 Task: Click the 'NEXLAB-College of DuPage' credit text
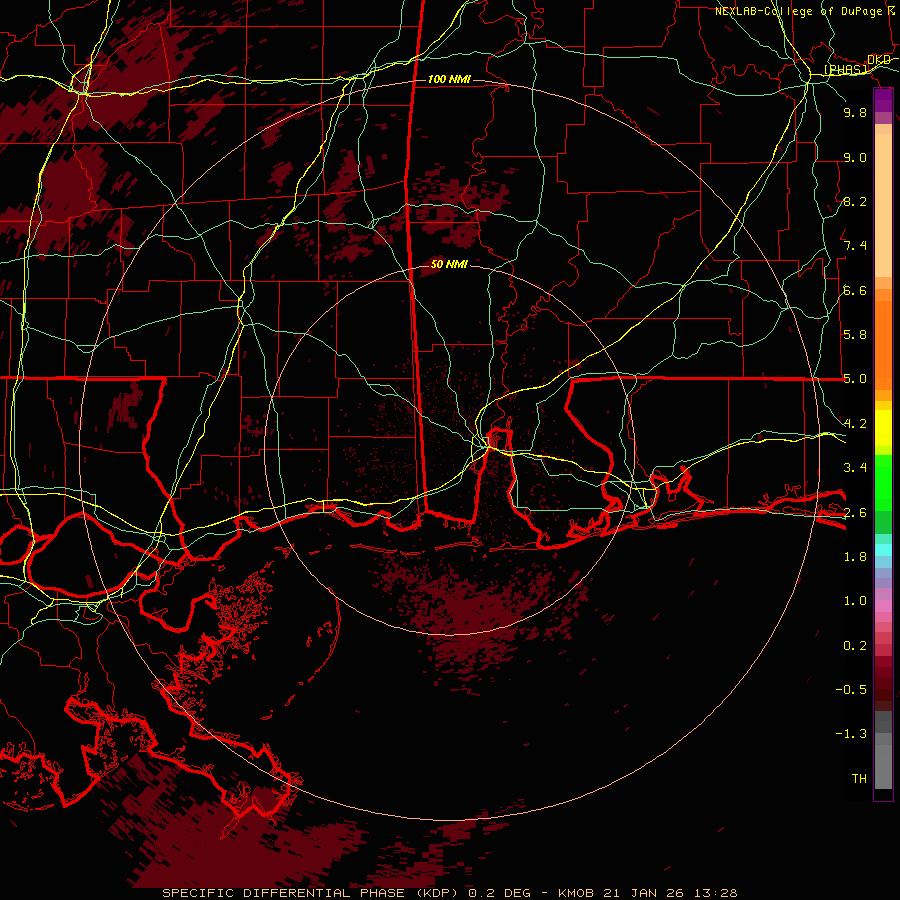tap(798, 11)
